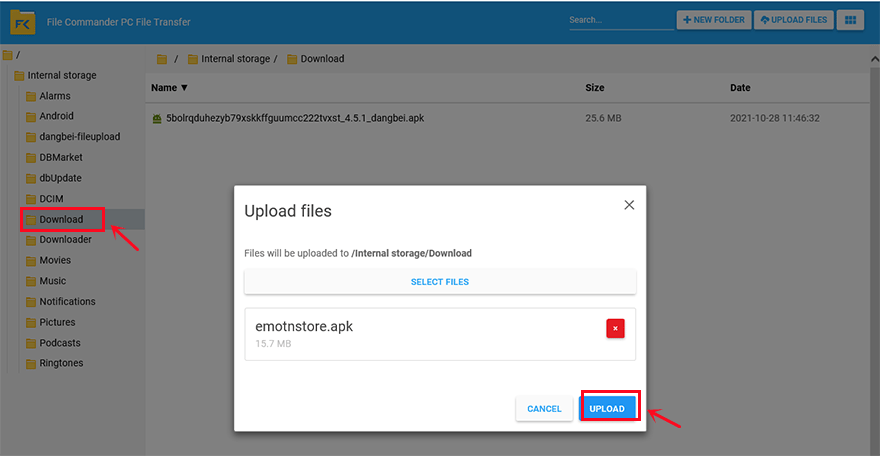
Task: Select the Download folder in sidebar
Action: pyautogui.click(x=61, y=219)
